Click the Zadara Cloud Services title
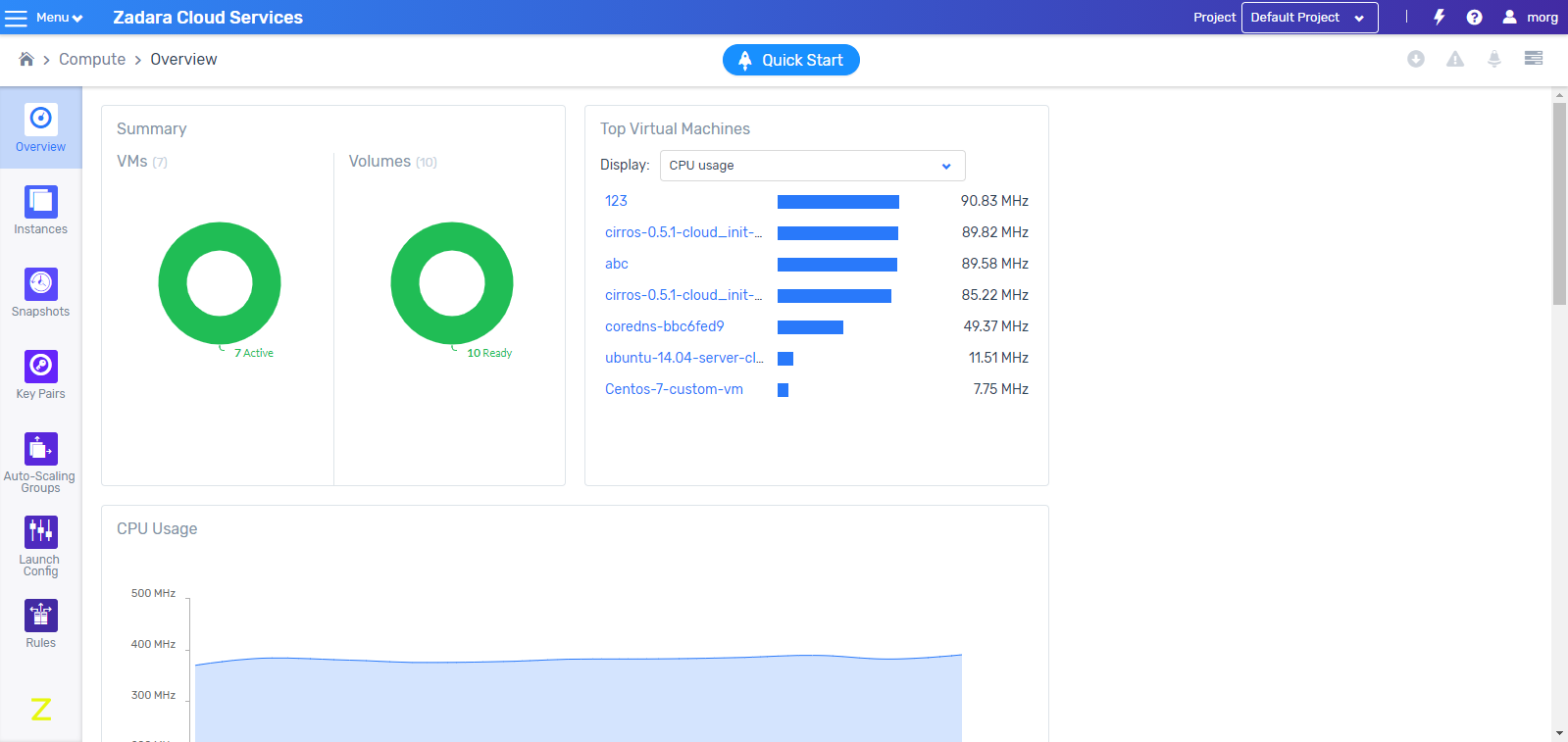The width and height of the screenshot is (1568, 742). [208, 18]
